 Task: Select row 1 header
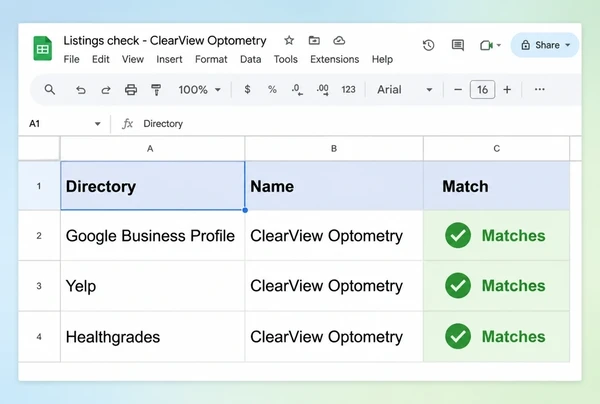tap(39, 186)
